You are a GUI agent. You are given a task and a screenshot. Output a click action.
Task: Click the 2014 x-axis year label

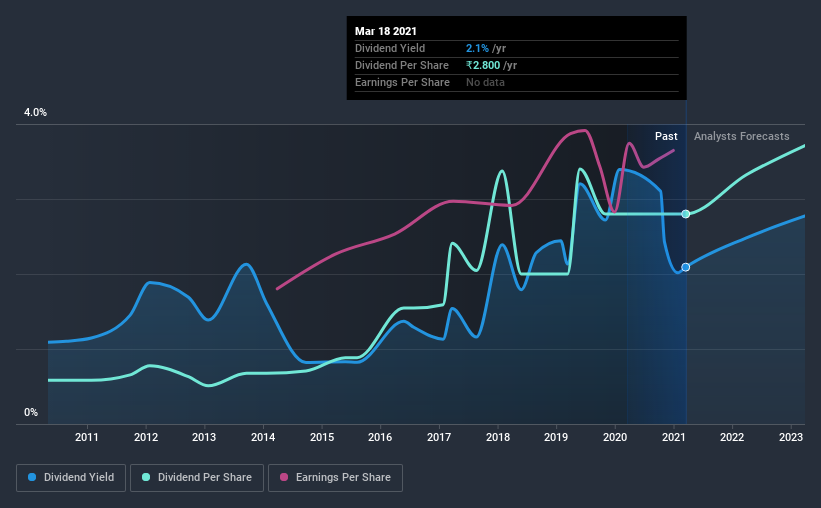(x=263, y=437)
